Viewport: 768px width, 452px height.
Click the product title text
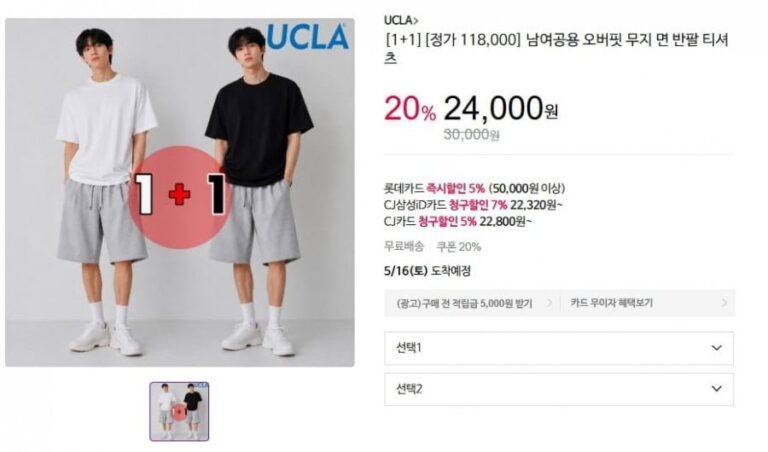[x=557, y=48]
